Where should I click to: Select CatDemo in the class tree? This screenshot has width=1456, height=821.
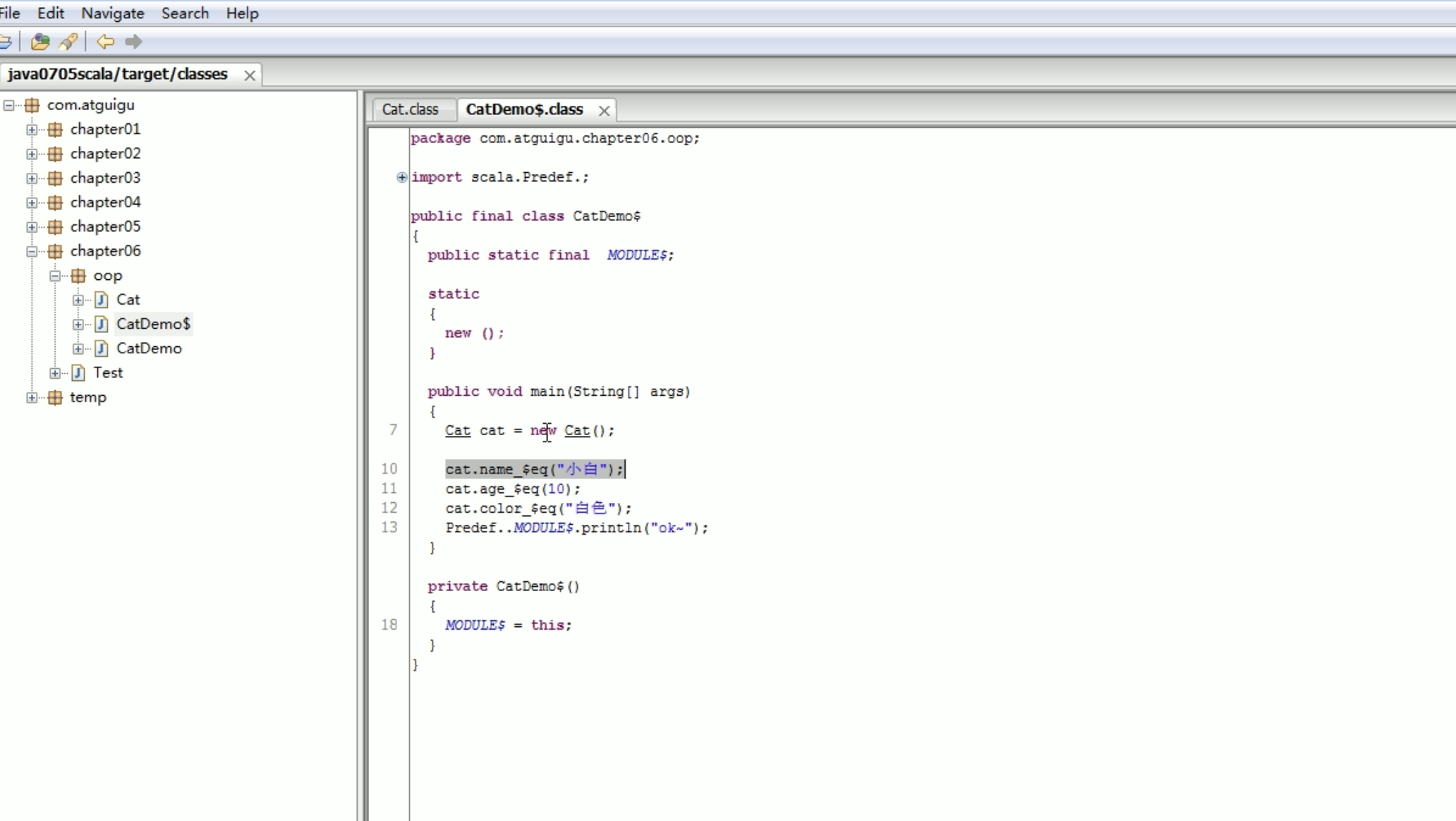pos(149,348)
